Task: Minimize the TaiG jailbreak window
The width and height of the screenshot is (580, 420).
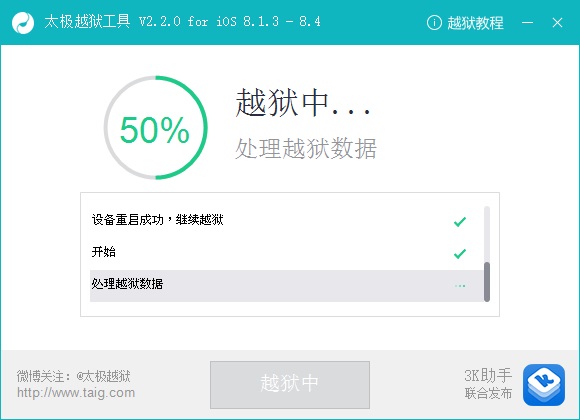Action: [x=527, y=23]
